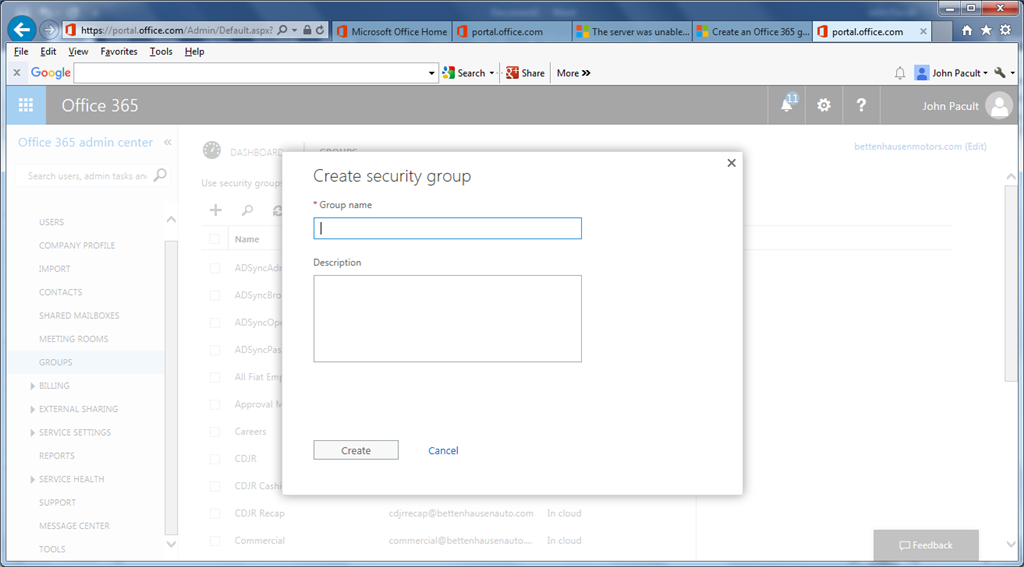1024x567 pixels.
Task: Click the Cancel link
Action: coord(443,451)
